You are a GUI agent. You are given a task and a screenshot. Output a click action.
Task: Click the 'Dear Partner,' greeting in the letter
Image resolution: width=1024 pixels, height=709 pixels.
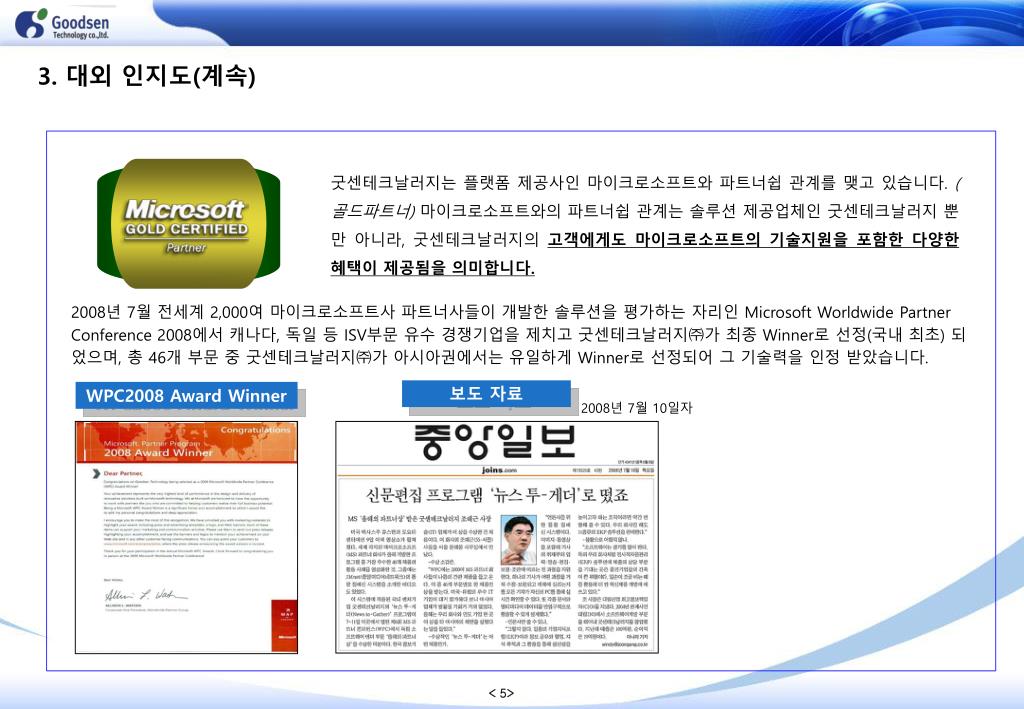tap(123, 473)
